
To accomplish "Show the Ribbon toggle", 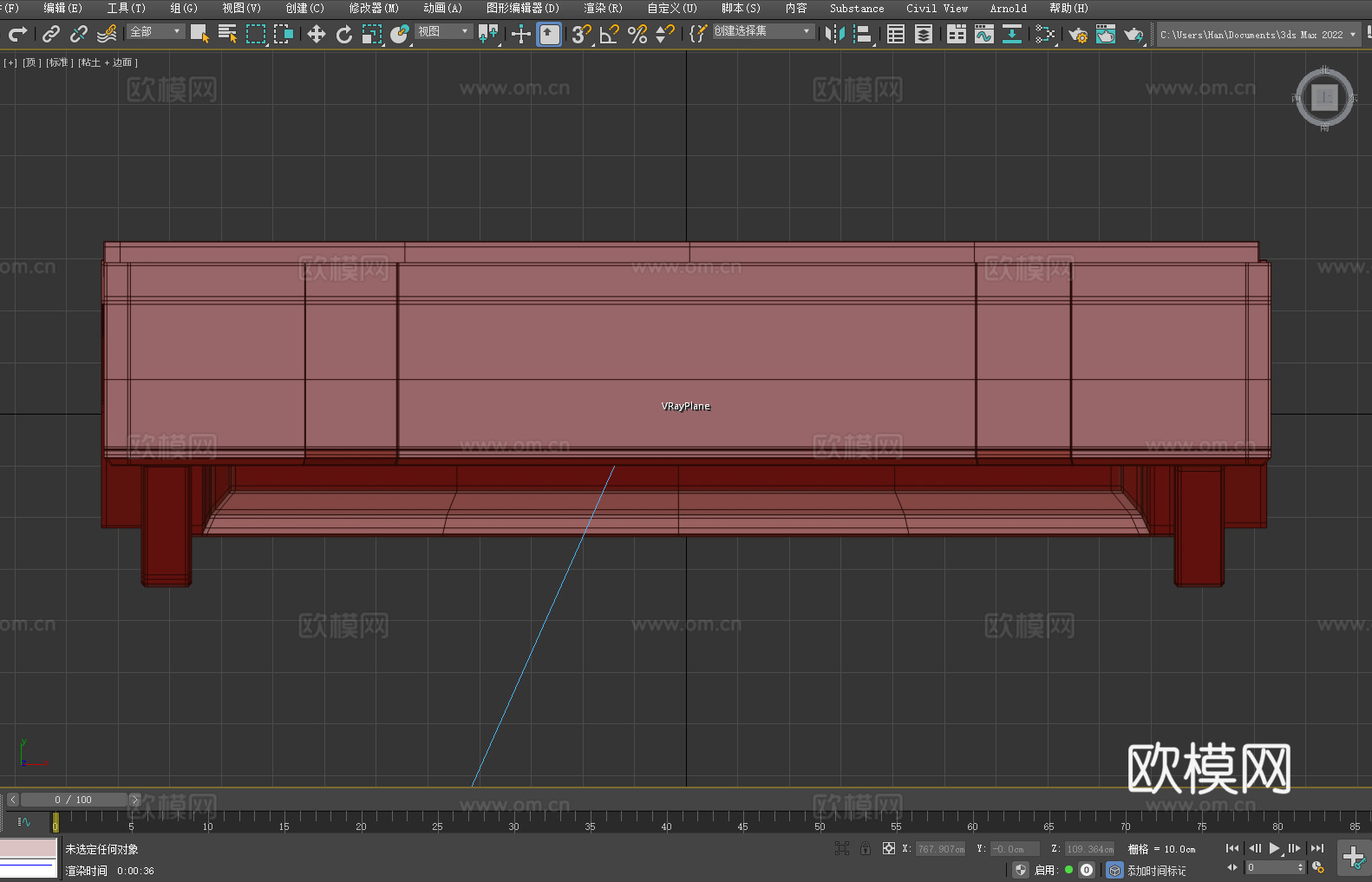I will 957,34.
